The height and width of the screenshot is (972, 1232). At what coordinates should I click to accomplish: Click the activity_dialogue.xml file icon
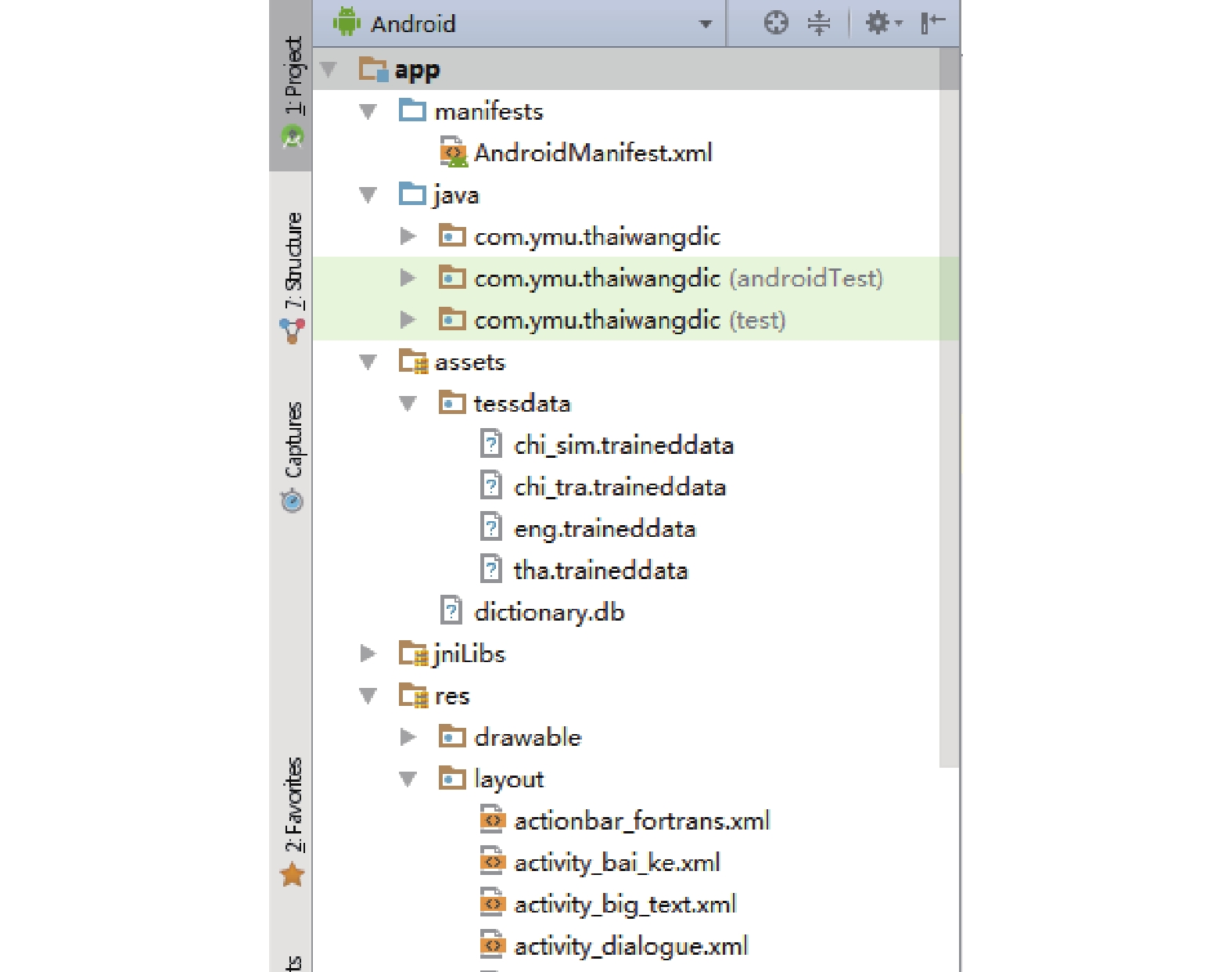(x=492, y=945)
